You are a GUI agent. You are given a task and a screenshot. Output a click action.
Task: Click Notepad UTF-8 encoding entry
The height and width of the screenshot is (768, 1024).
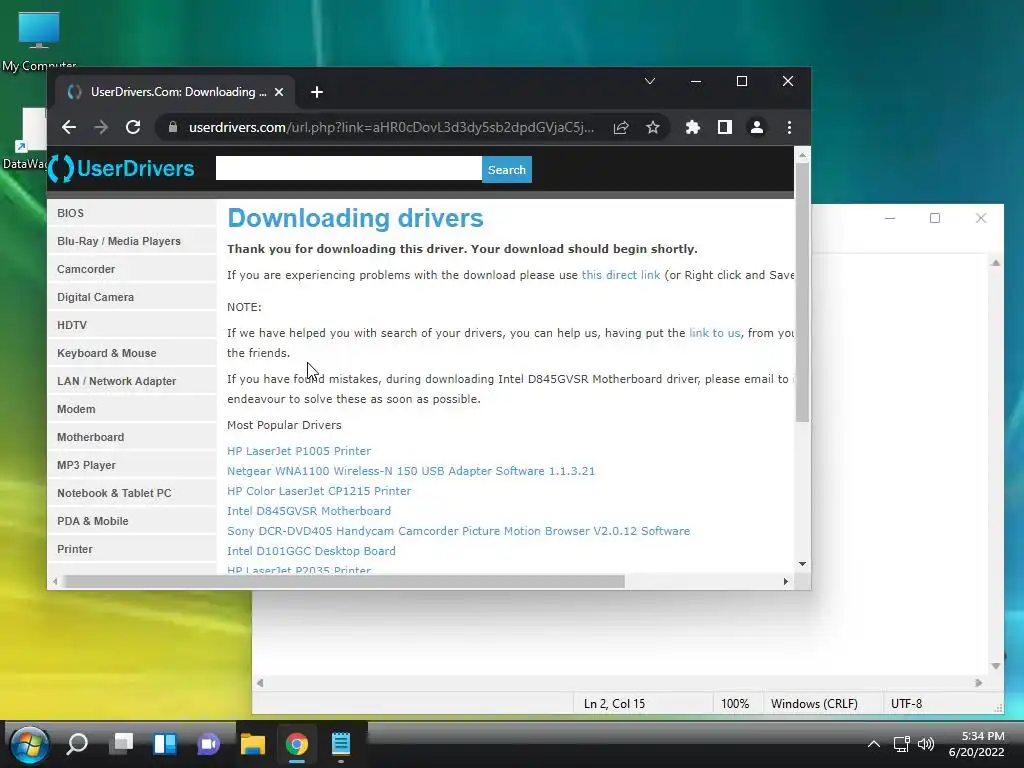(x=906, y=704)
